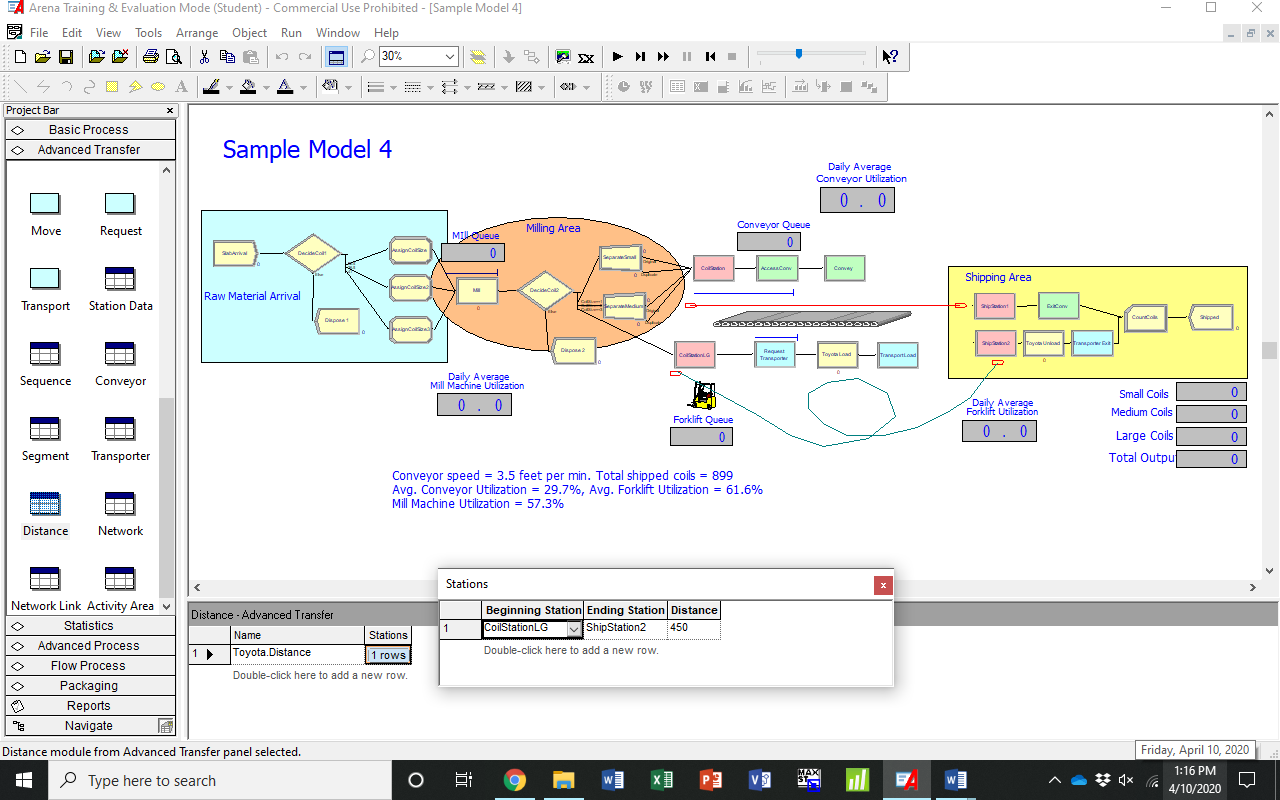This screenshot has height=800, width=1280.
Task: Save the model with the floppy icon
Action: [65, 57]
